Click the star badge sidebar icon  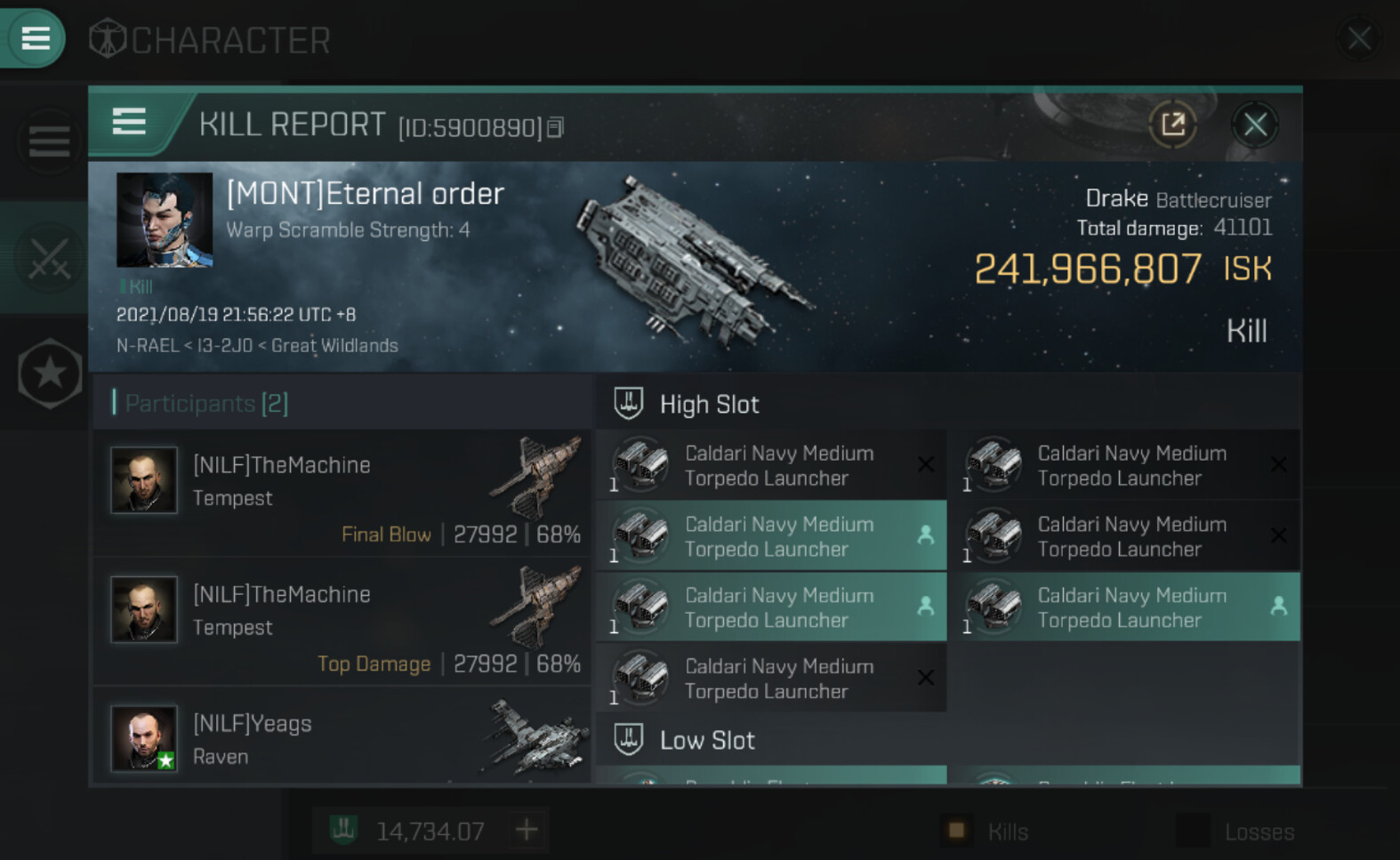point(50,374)
